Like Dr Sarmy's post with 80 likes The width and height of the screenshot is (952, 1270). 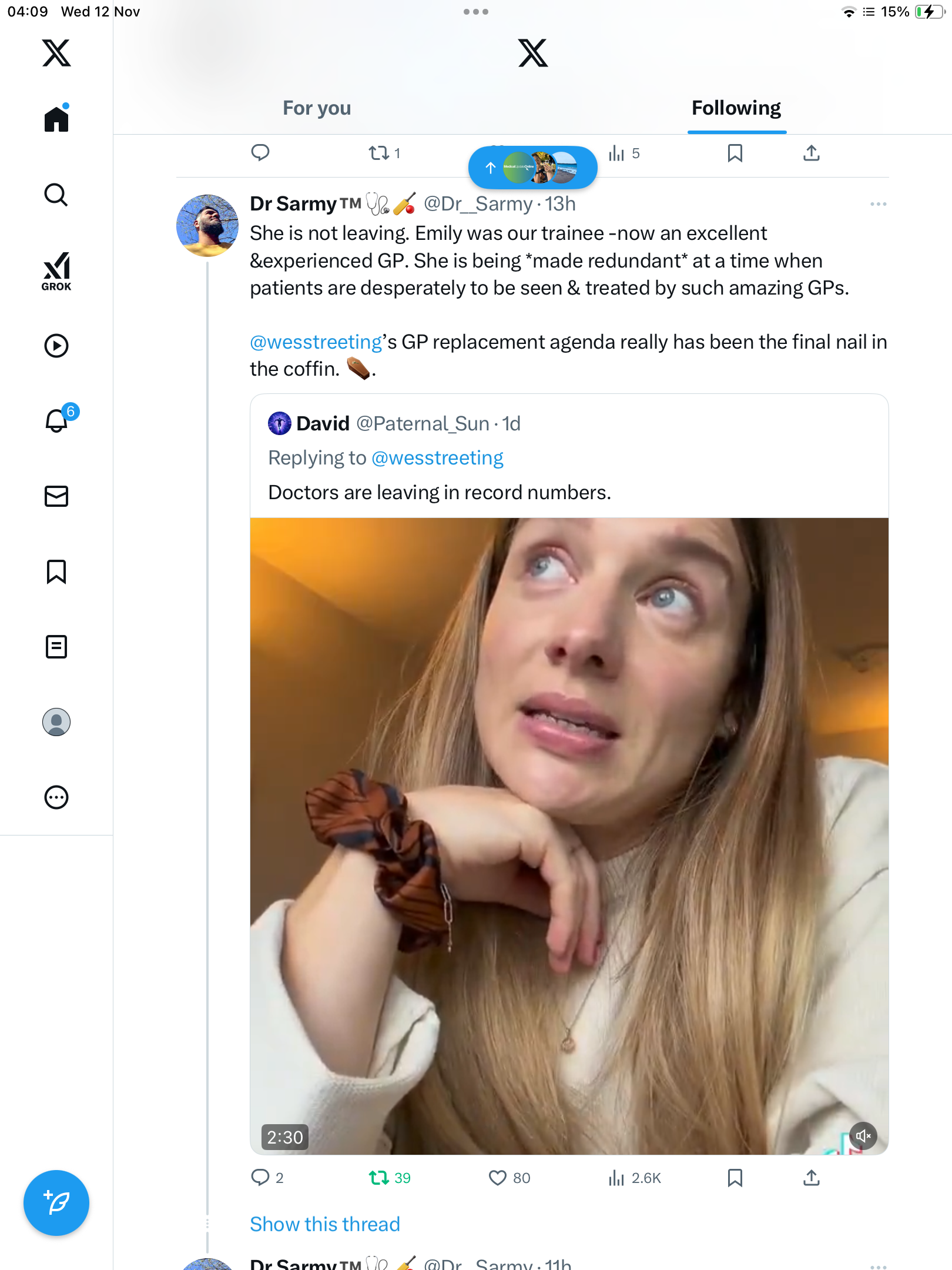click(498, 1178)
